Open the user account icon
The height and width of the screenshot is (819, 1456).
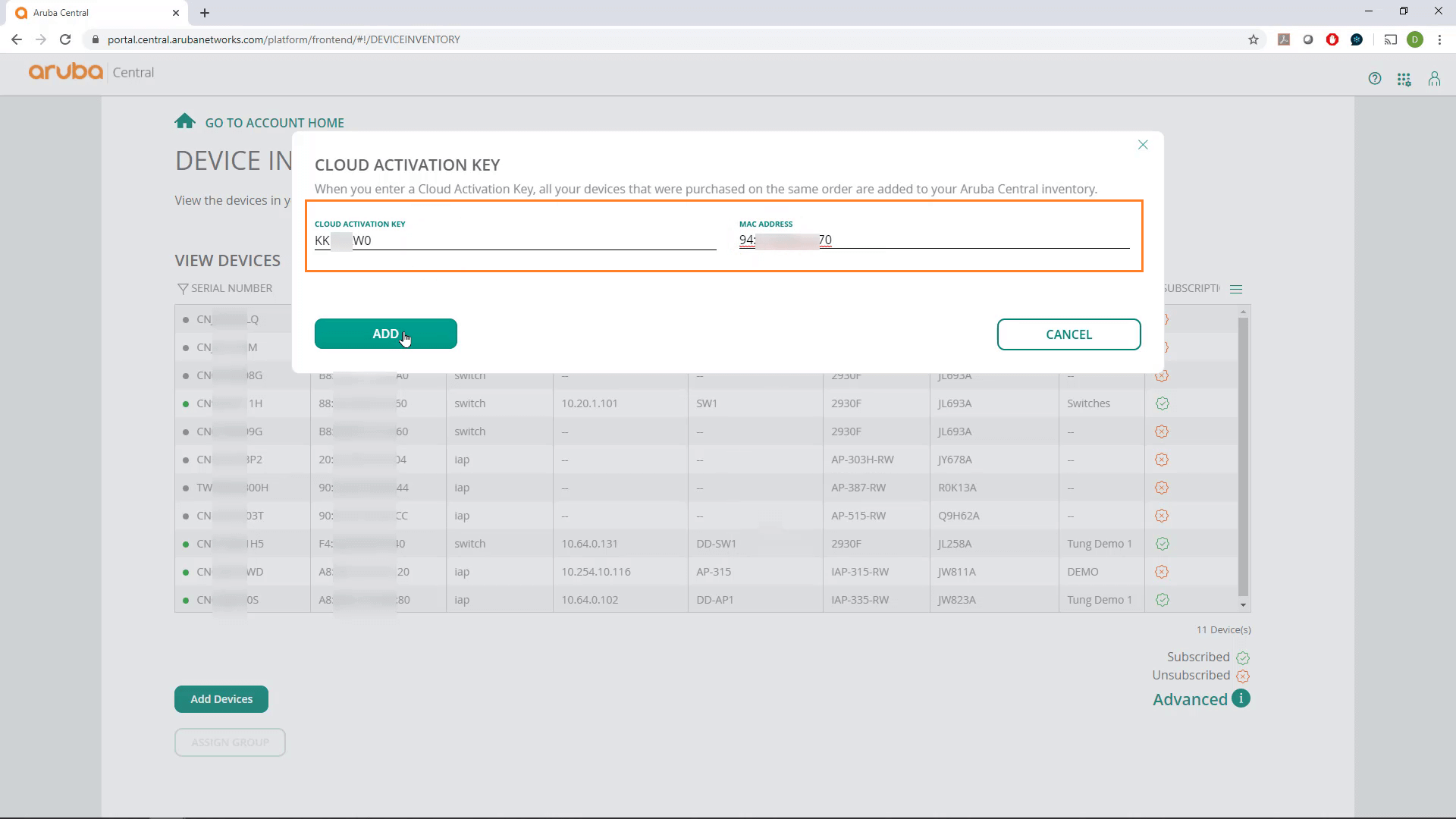(1434, 78)
